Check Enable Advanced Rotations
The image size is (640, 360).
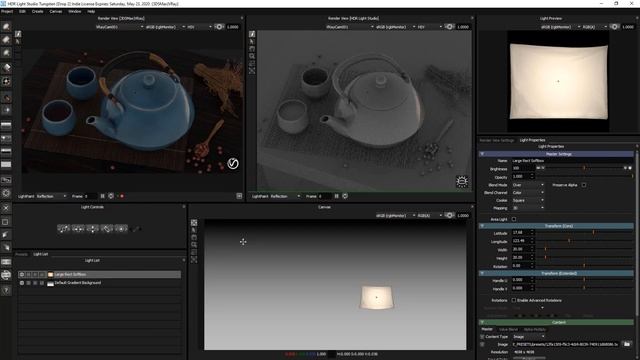point(514,300)
